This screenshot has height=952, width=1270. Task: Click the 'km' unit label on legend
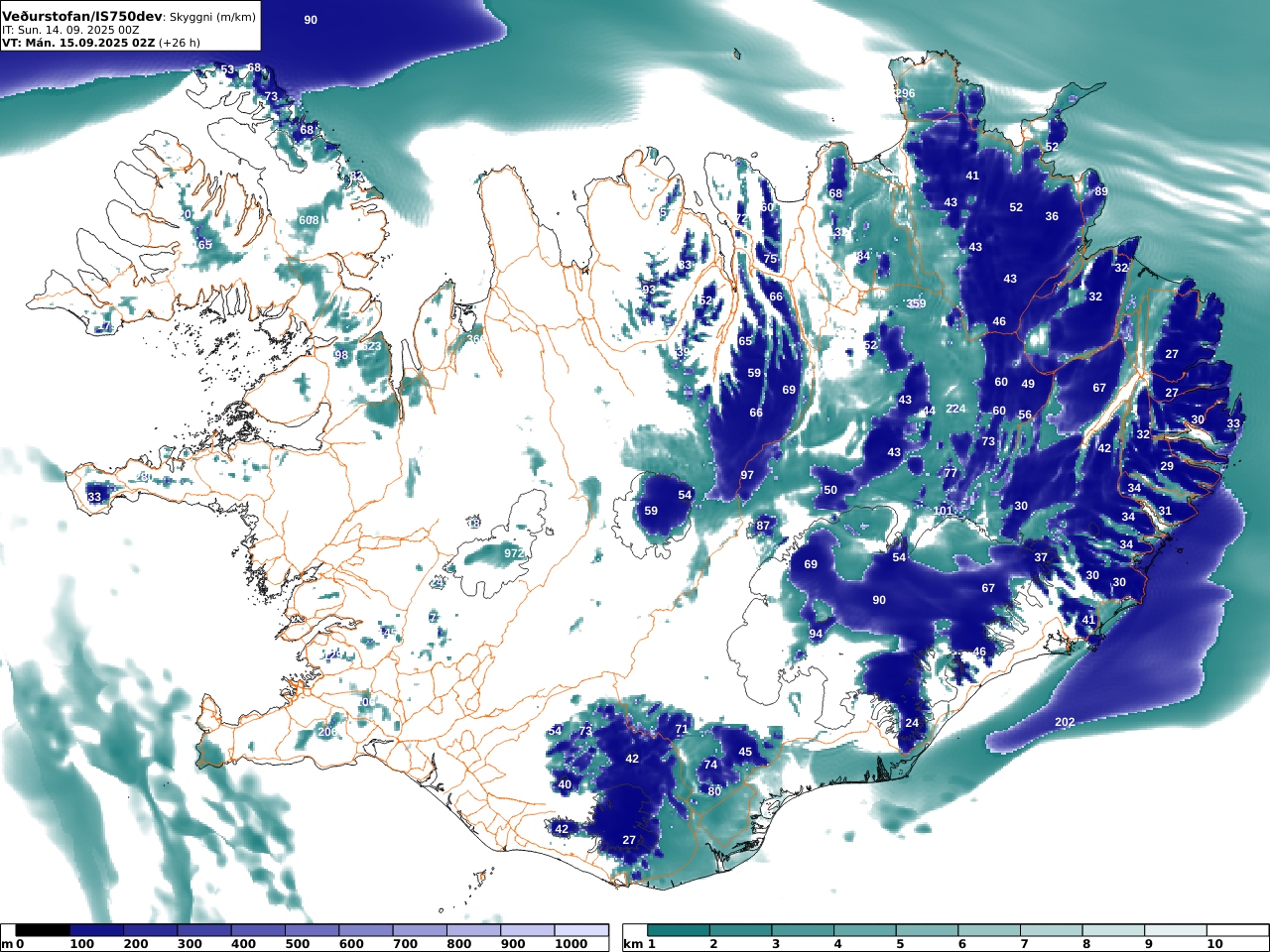tap(632, 944)
